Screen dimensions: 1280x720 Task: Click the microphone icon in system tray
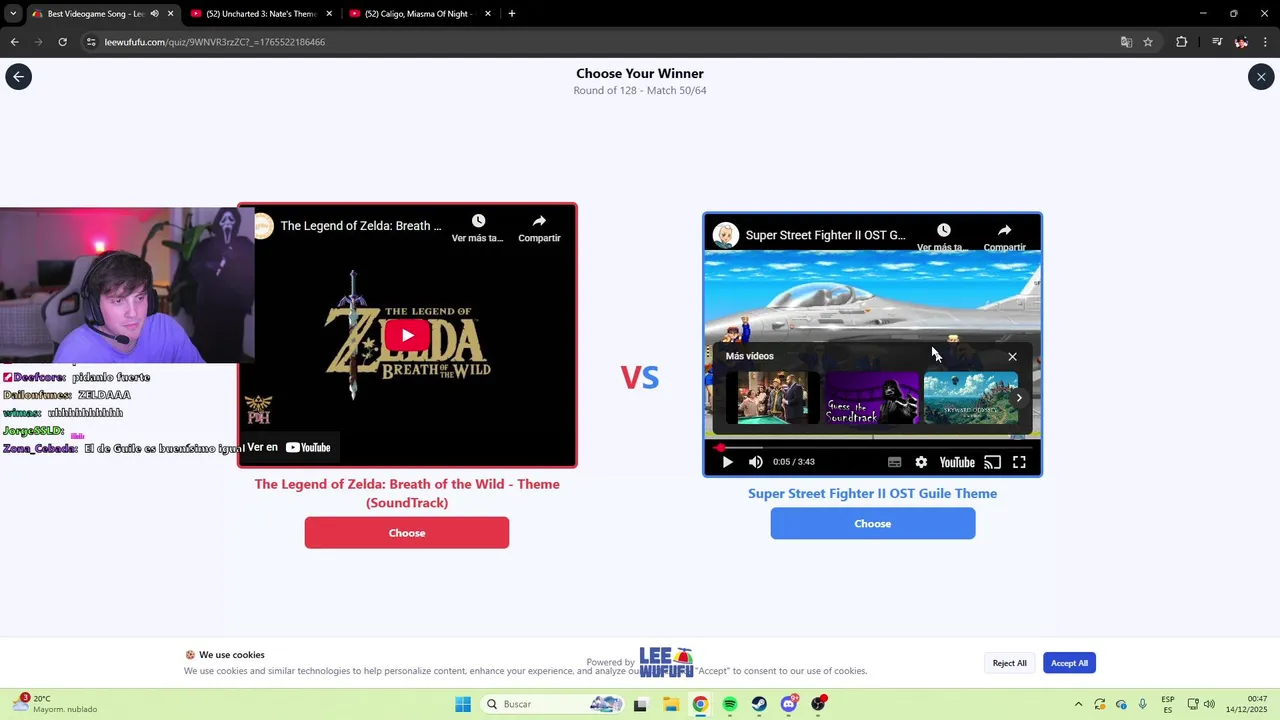[x=1143, y=704]
